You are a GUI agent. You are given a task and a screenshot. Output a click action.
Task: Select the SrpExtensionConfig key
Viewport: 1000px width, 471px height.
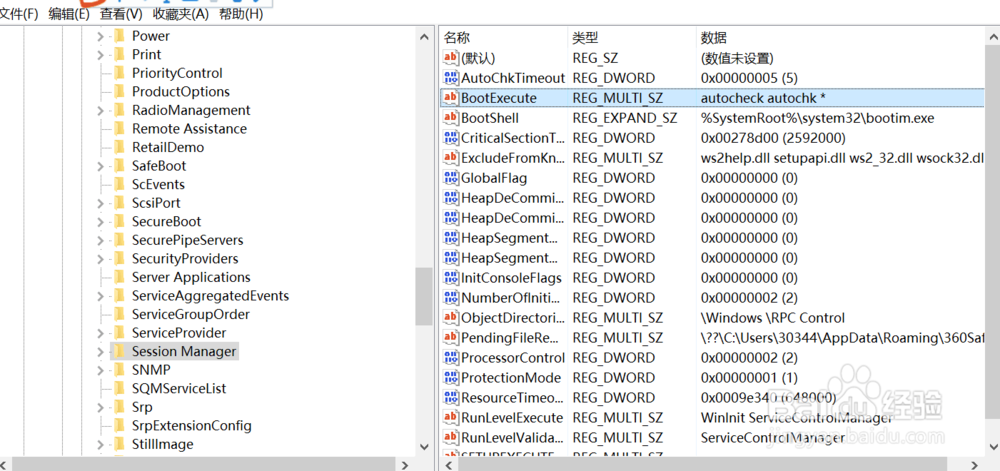coord(191,425)
